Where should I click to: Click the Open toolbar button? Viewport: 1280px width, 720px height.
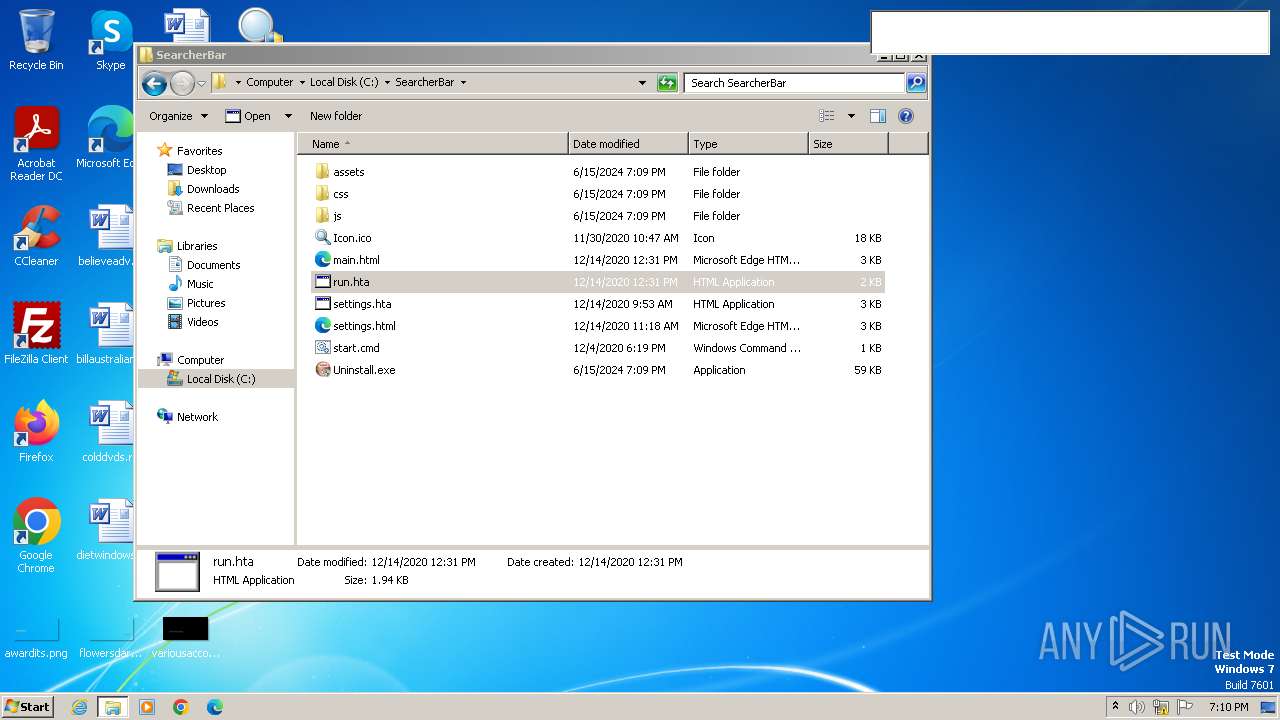tap(248, 116)
